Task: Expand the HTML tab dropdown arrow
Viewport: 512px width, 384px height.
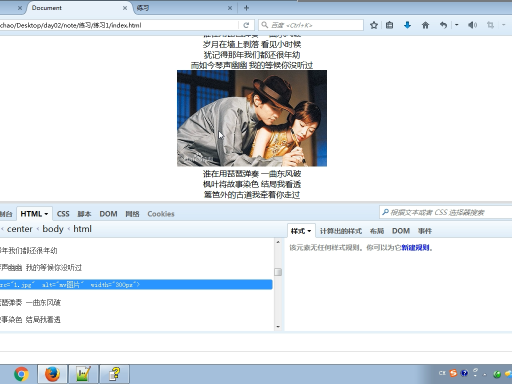Action: click(46, 214)
